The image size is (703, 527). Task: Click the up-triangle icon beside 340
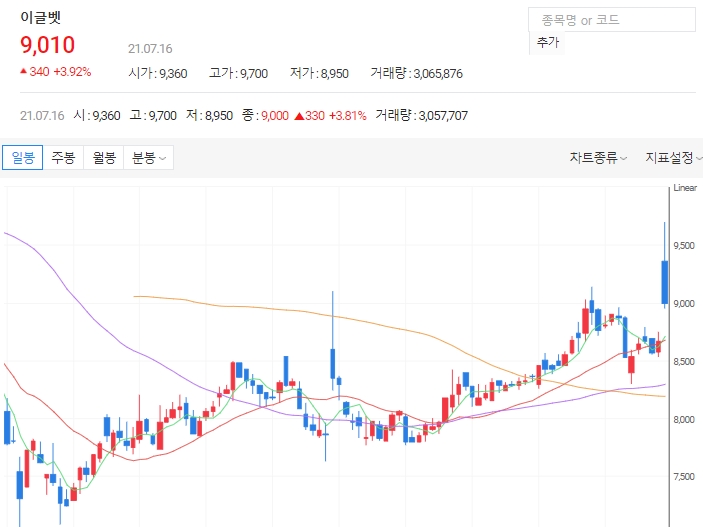click(x=23, y=71)
